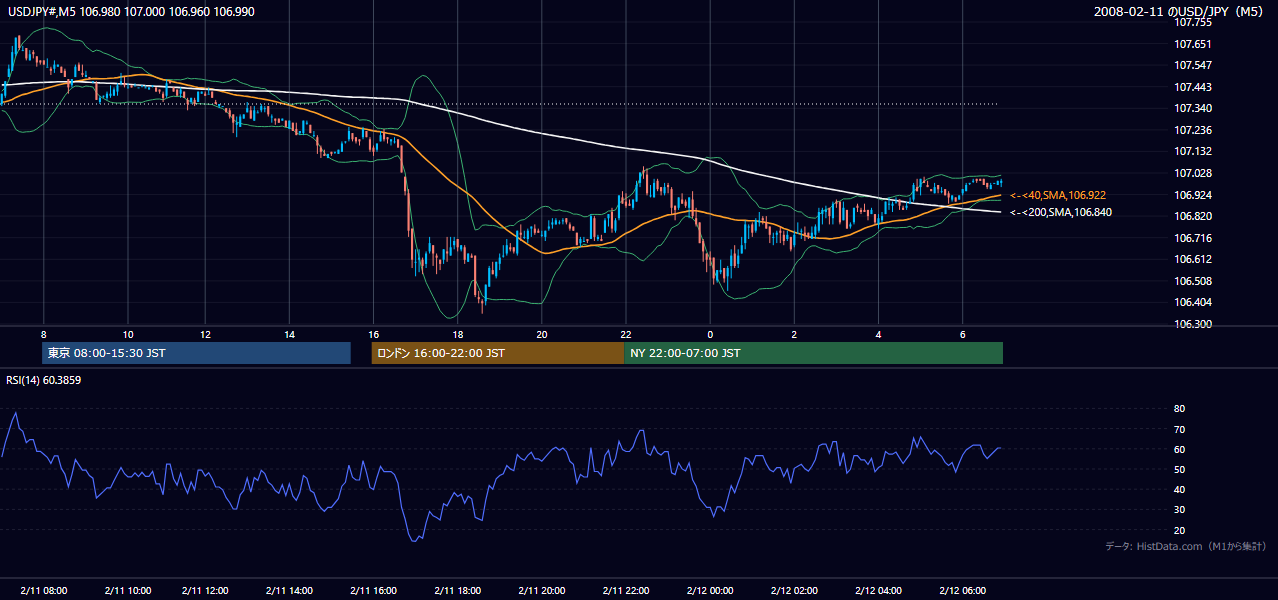Click the 40 SMA label 106.922
This screenshot has width=1278, height=600.
point(1058,195)
